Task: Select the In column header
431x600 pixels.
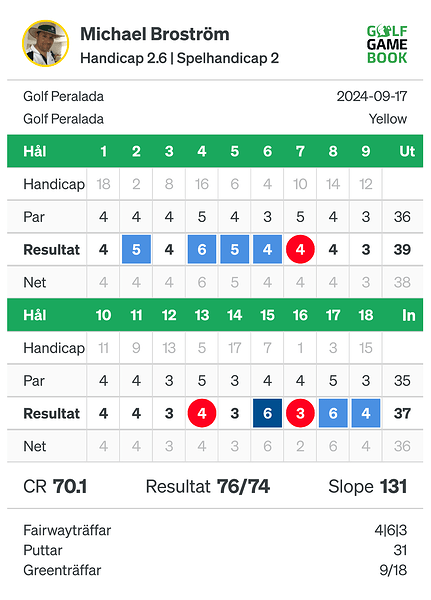Action: [x=409, y=315]
